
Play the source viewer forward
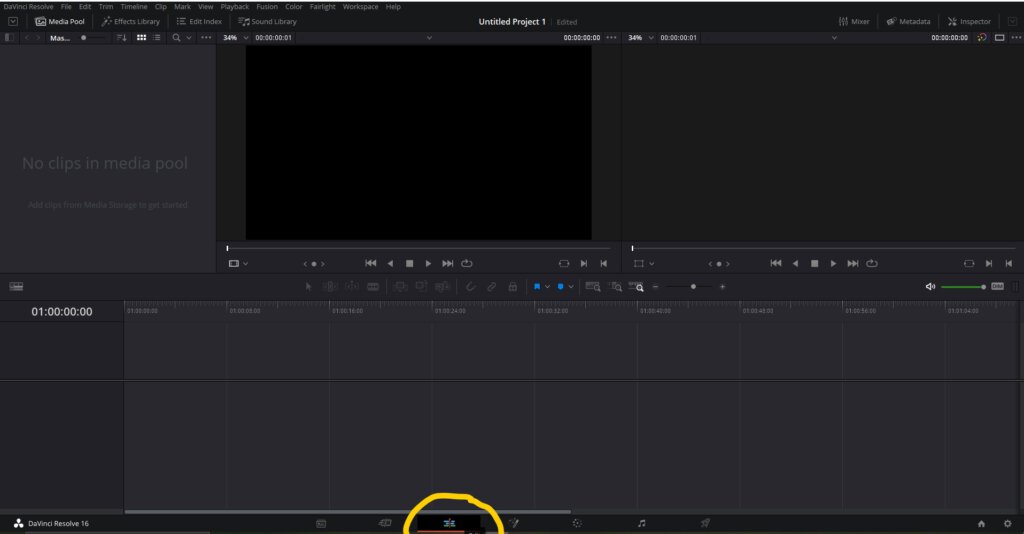coord(428,264)
